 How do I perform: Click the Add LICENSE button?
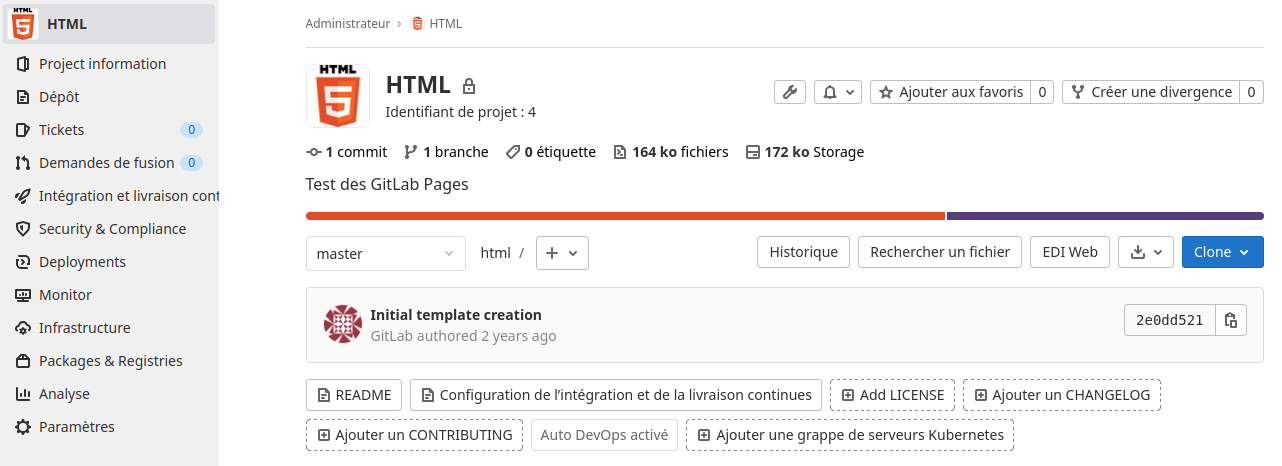(x=893, y=395)
